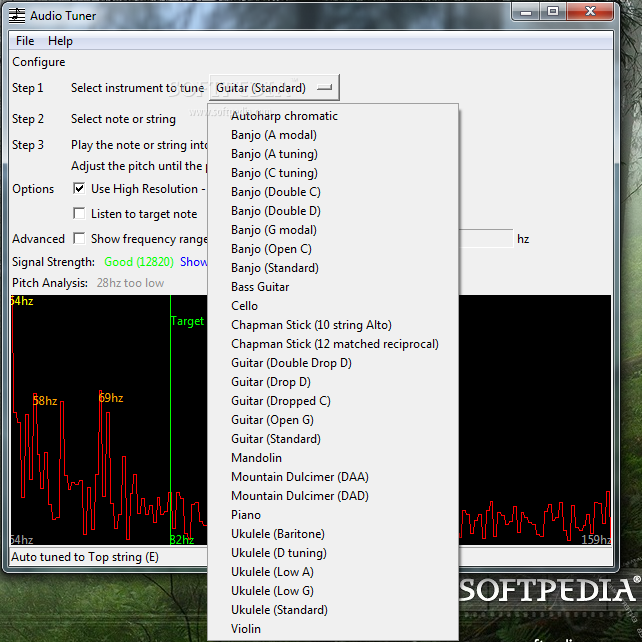The image size is (642, 642).
Task: Click the Good (12820) signal strength text
Action: [x=139, y=262]
